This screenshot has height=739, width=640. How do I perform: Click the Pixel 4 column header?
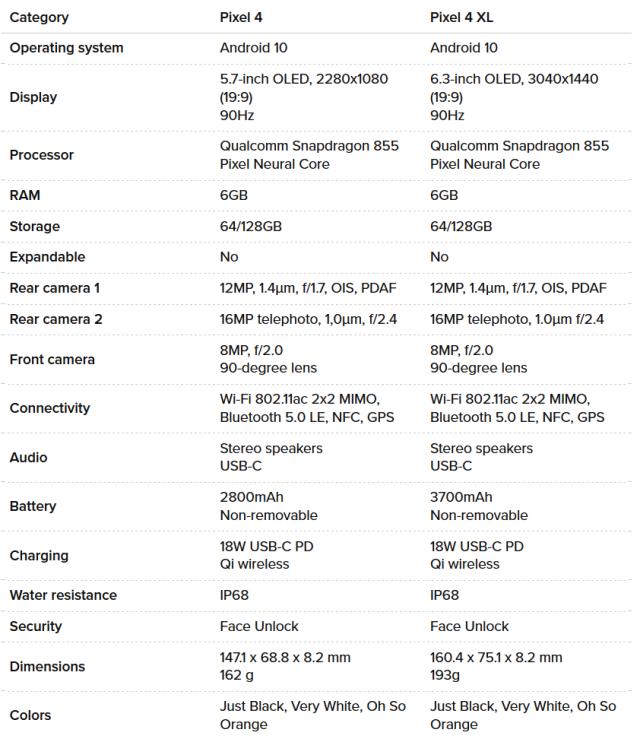pos(248,17)
